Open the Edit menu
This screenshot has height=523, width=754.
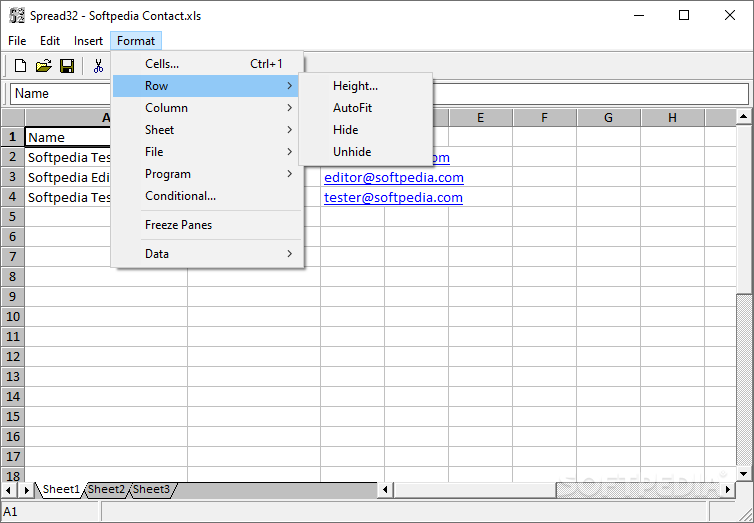point(50,41)
